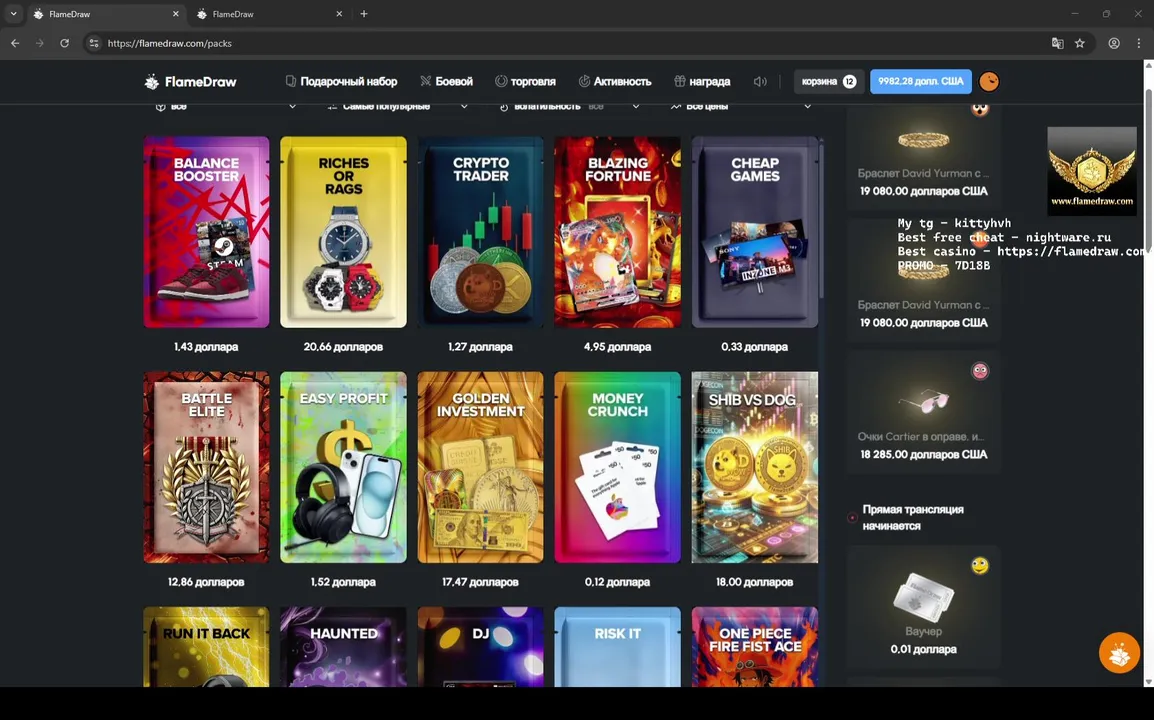Open the Crypto Trader pack
Screen dimensions: 1154x720
(x=481, y=232)
